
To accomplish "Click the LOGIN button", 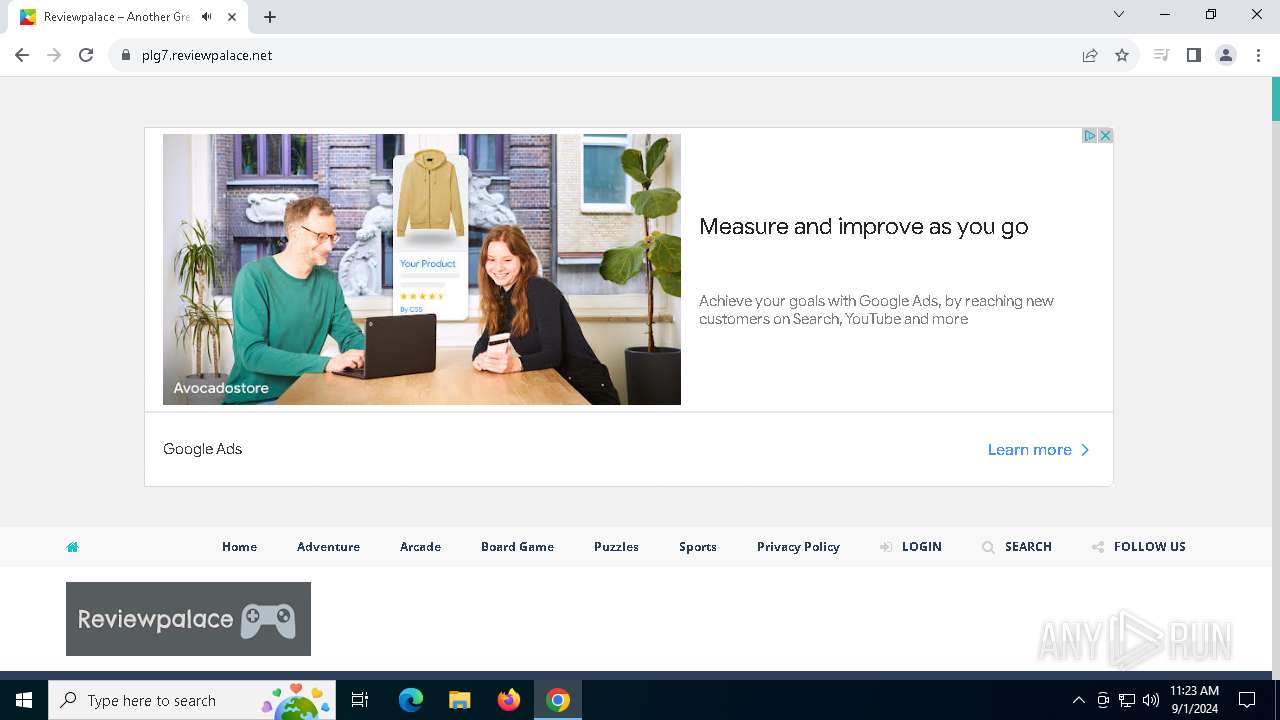I will tap(911, 547).
